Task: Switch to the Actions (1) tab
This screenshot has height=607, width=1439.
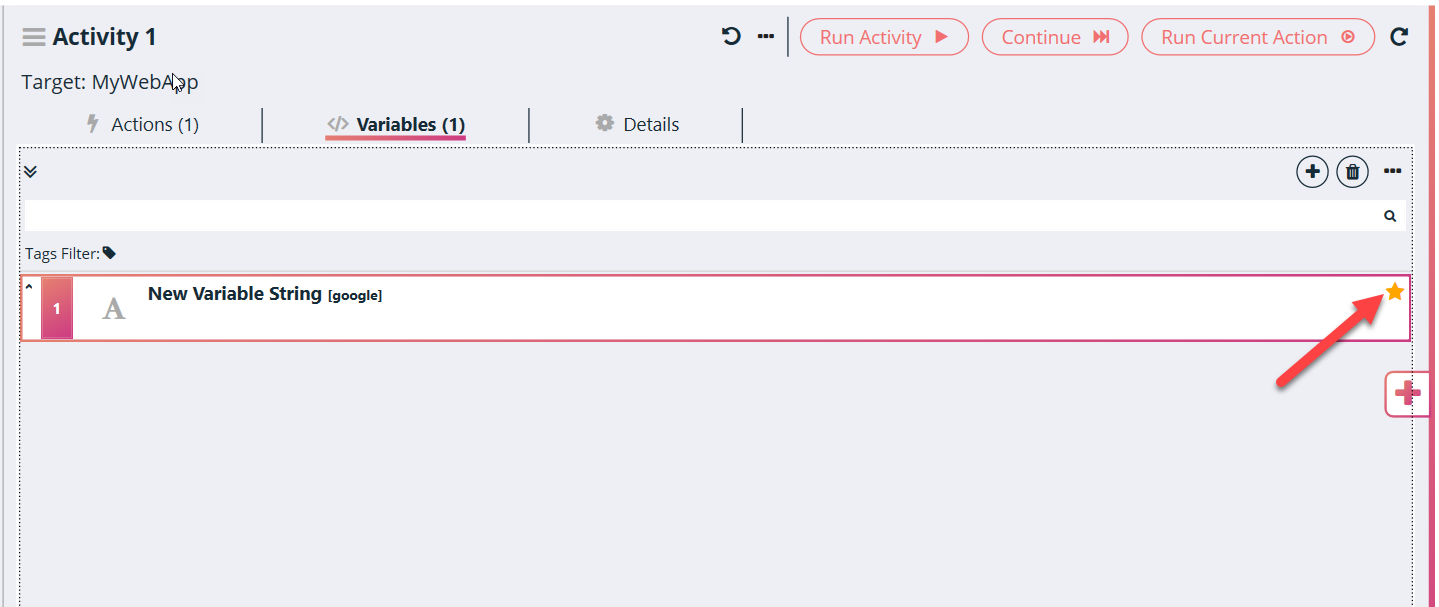Action: tap(143, 125)
